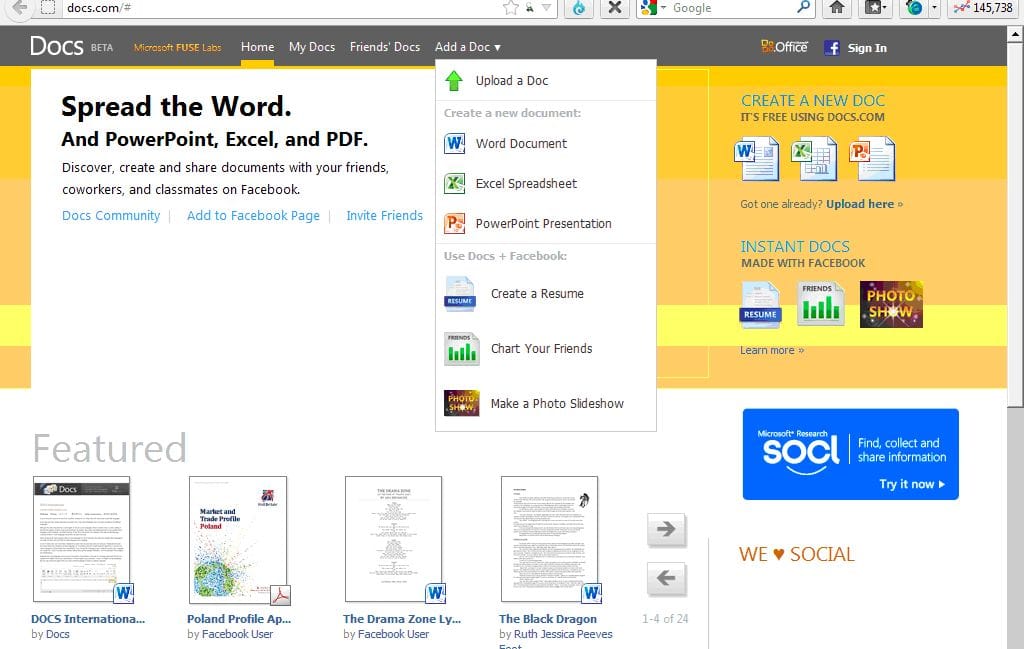
Task: Click the Word icon under Create a New Doc
Action: tap(756, 159)
